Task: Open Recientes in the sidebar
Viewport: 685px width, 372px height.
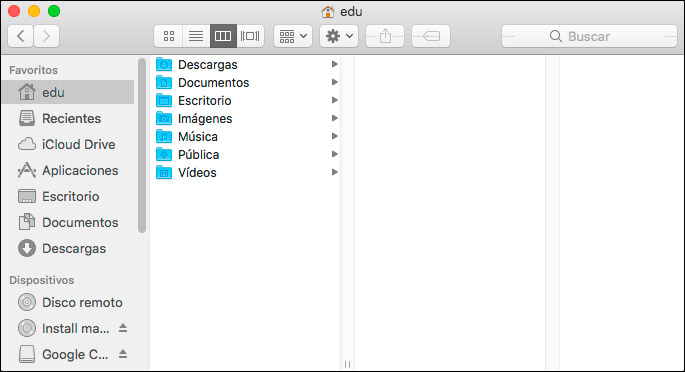Action: (x=68, y=118)
